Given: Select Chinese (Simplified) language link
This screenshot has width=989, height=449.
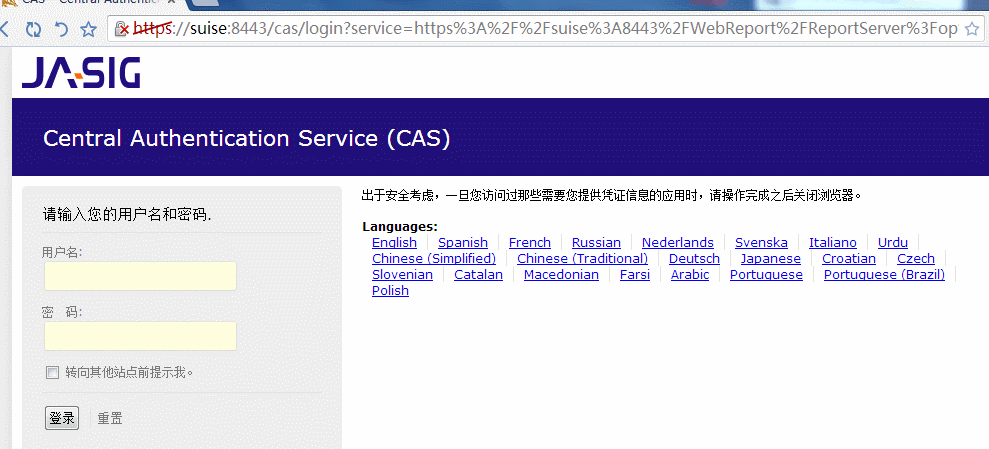Looking at the screenshot, I should point(434,259).
